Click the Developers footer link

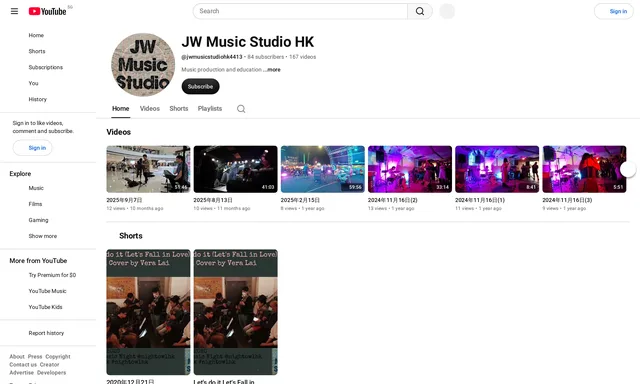click(51, 373)
